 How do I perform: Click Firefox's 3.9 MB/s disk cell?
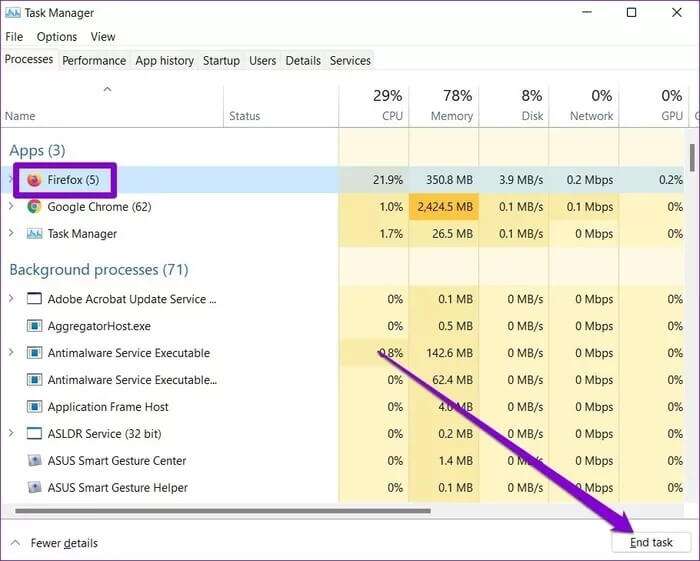[514, 180]
